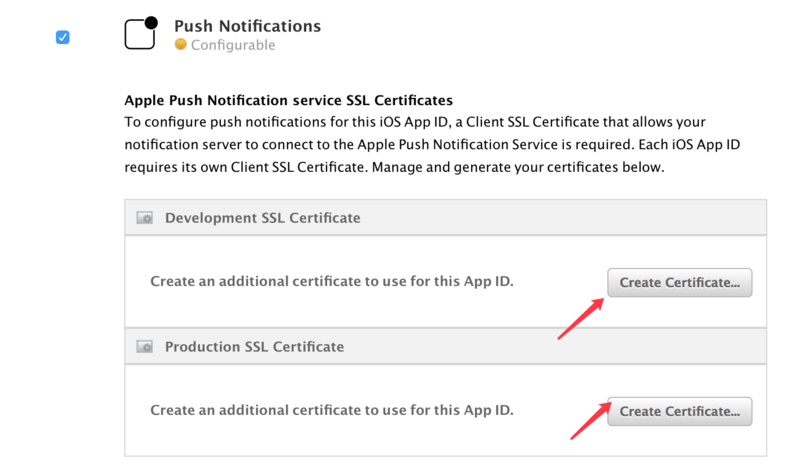Click the red arrow pointing at Production's button

pos(590,421)
